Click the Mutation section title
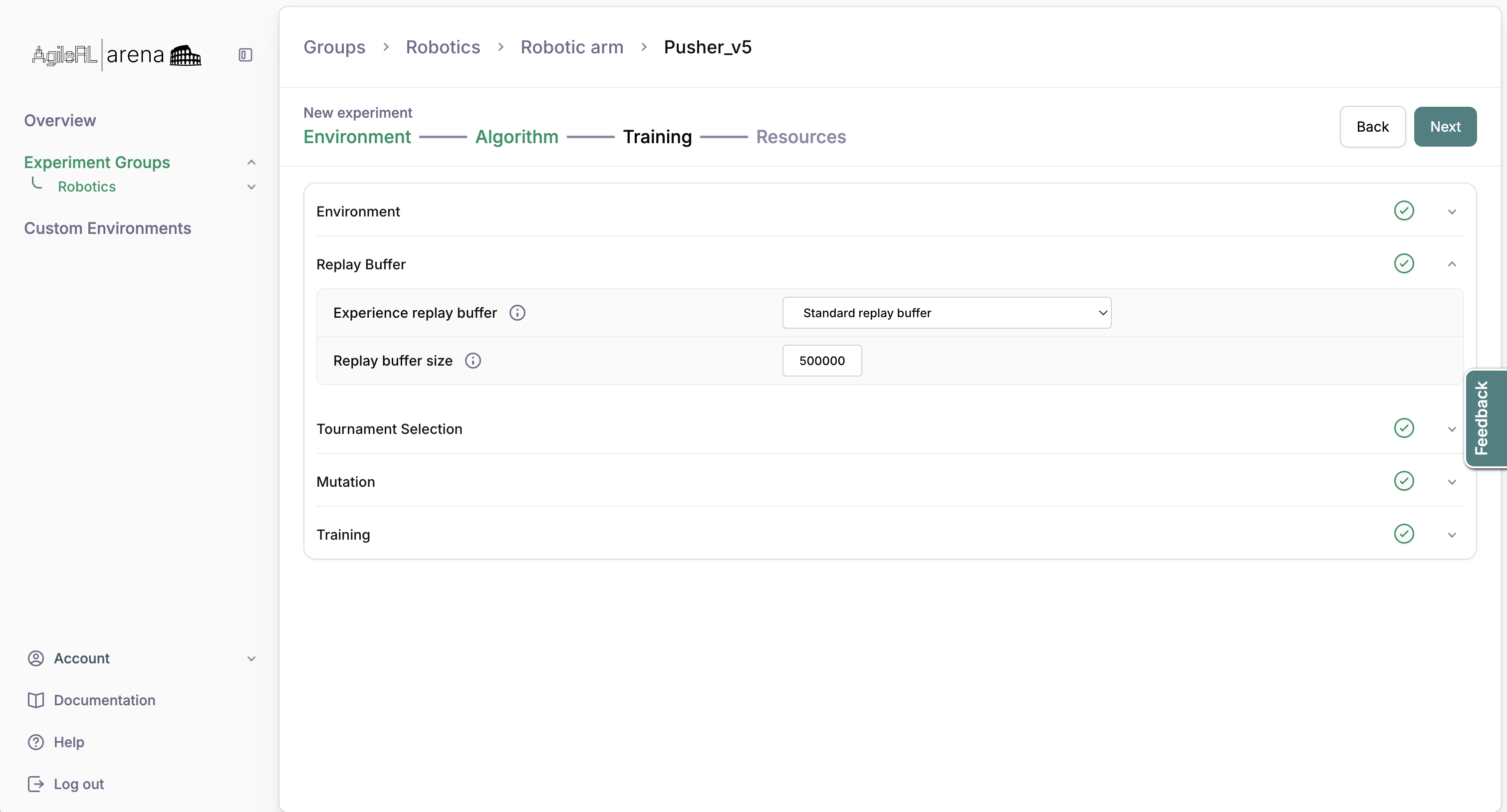The image size is (1507, 812). (x=346, y=482)
